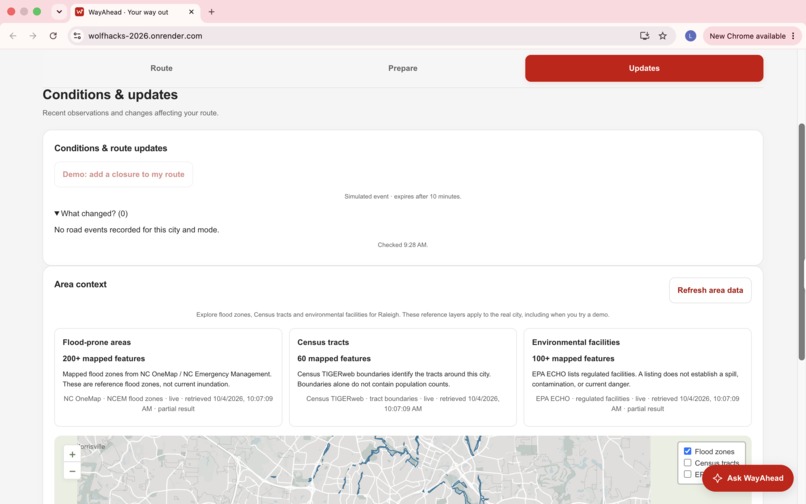Screen dimensions: 806x504
Task: Close the WayAhead browser tab
Action: point(191,12)
